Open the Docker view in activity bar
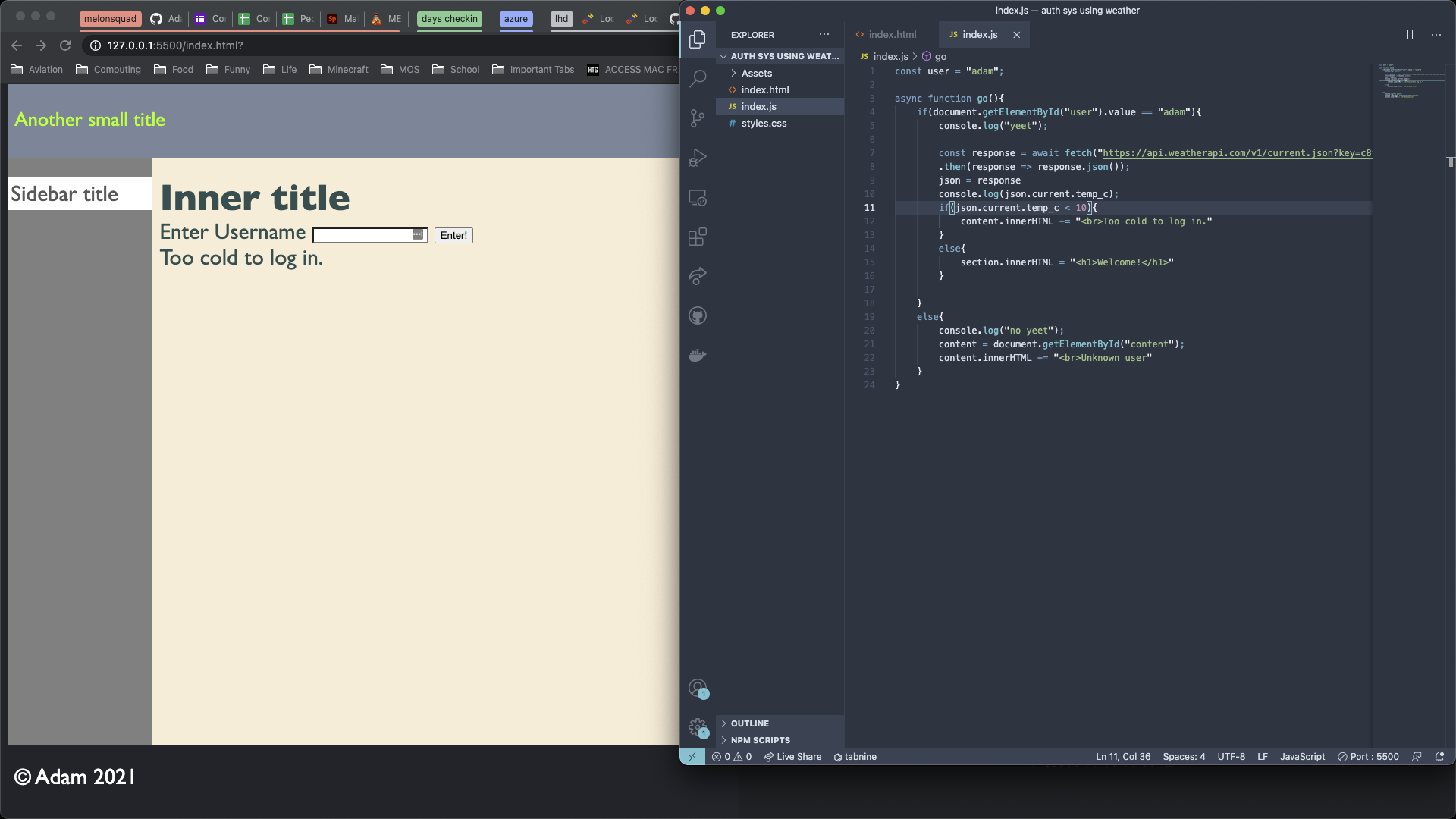The height and width of the screenshot is (819, 1456). tap(697, 355)
